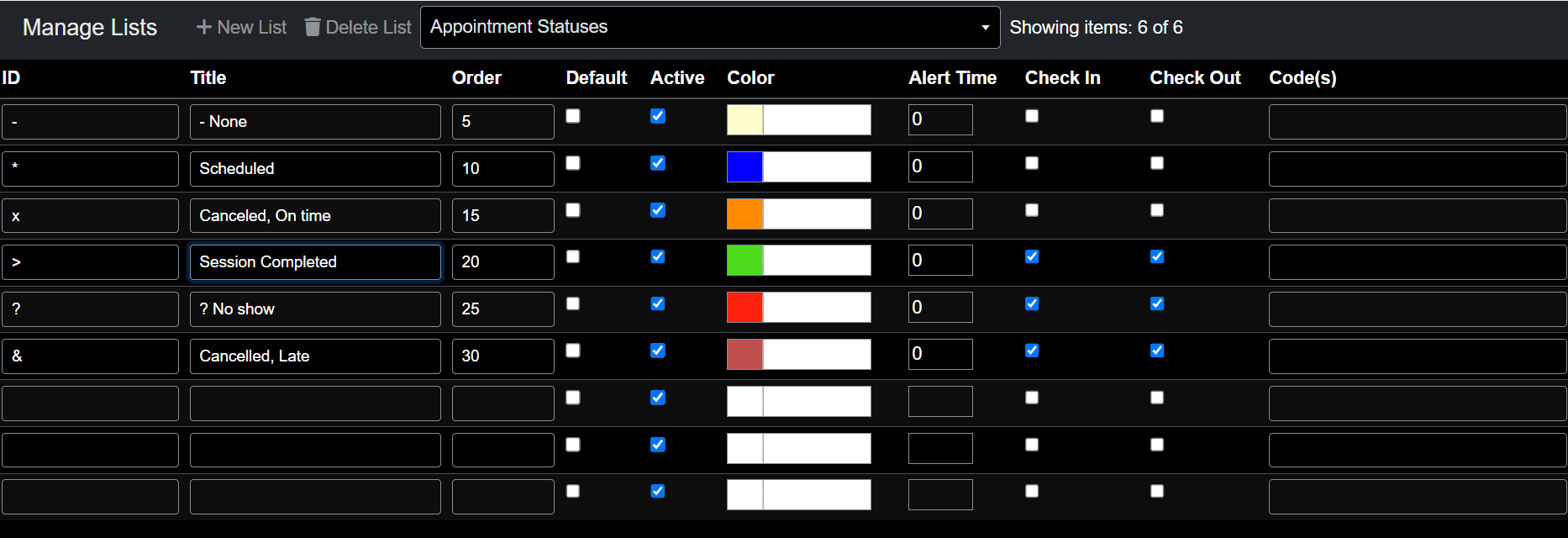
Task: Pick the blue color swatch for Scheduled
Action: pyautogui.click(x=745, y=167)
